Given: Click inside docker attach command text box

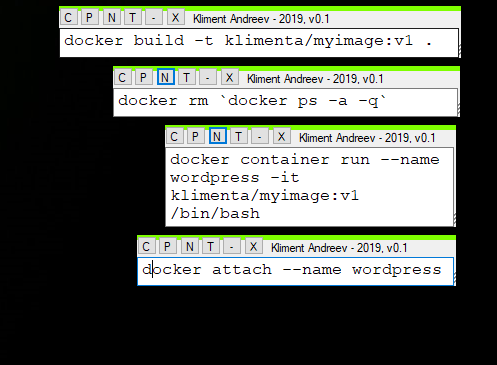Looking at the screenshot, I should coord(295,271).
